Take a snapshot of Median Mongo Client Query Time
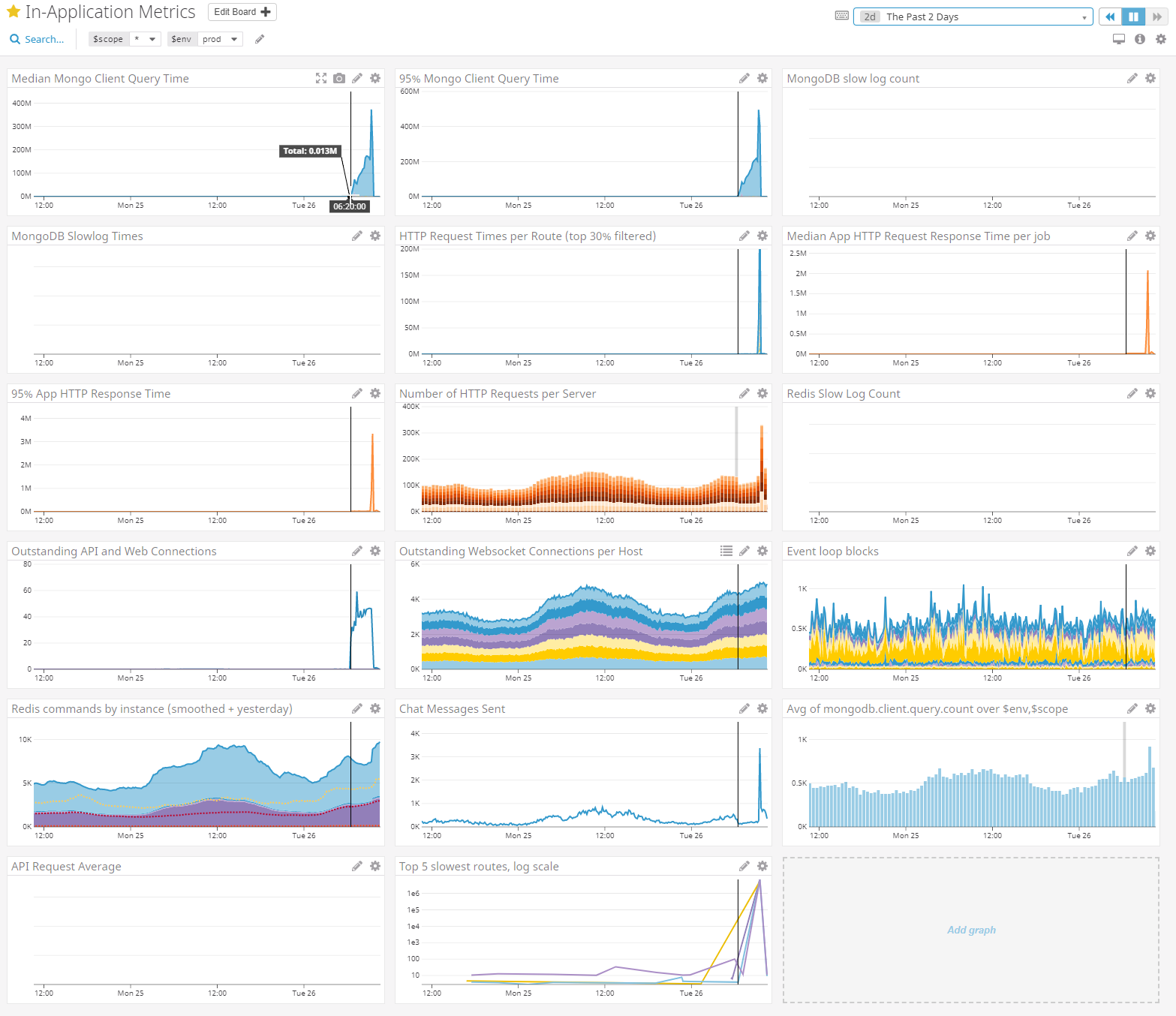1176x1016 pixels. [x=339, y=78]
